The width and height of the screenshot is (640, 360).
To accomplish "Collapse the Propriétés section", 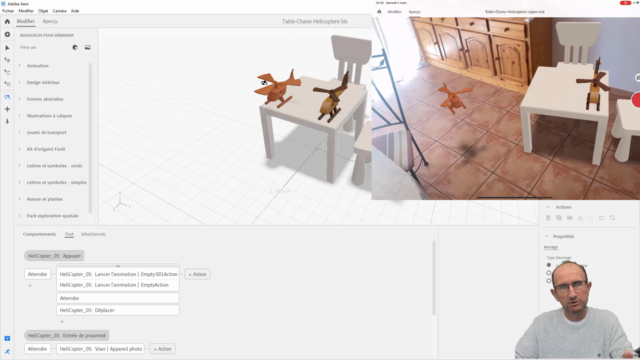I will 547,236.
